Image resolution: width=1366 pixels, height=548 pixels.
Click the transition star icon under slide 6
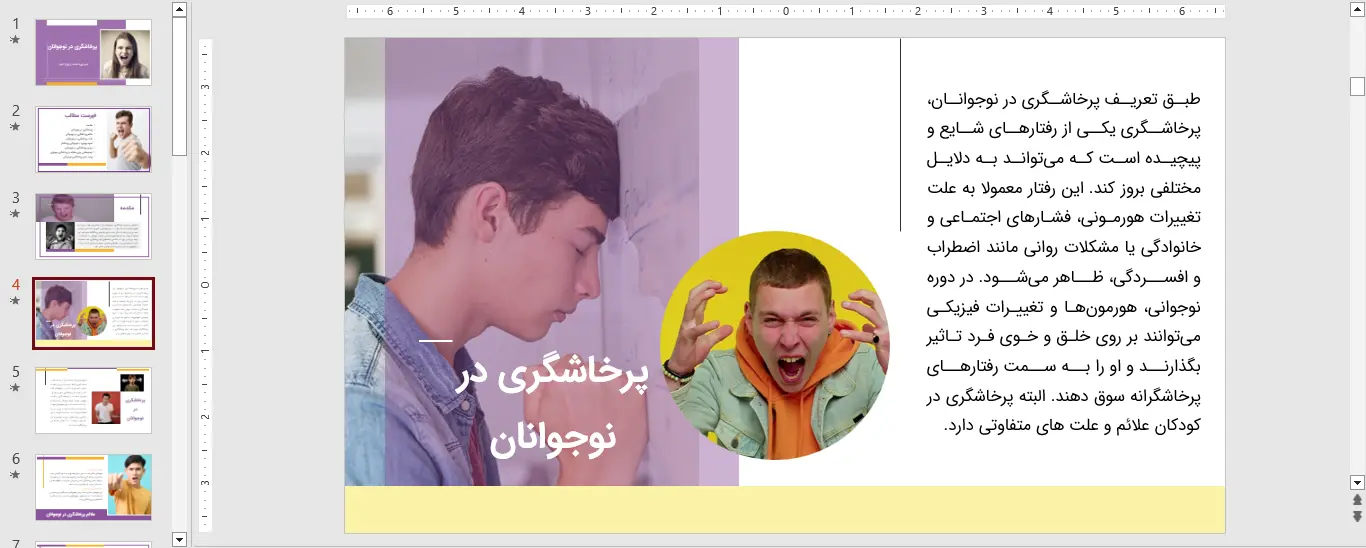pyautogui.click(x=15, y=474)
